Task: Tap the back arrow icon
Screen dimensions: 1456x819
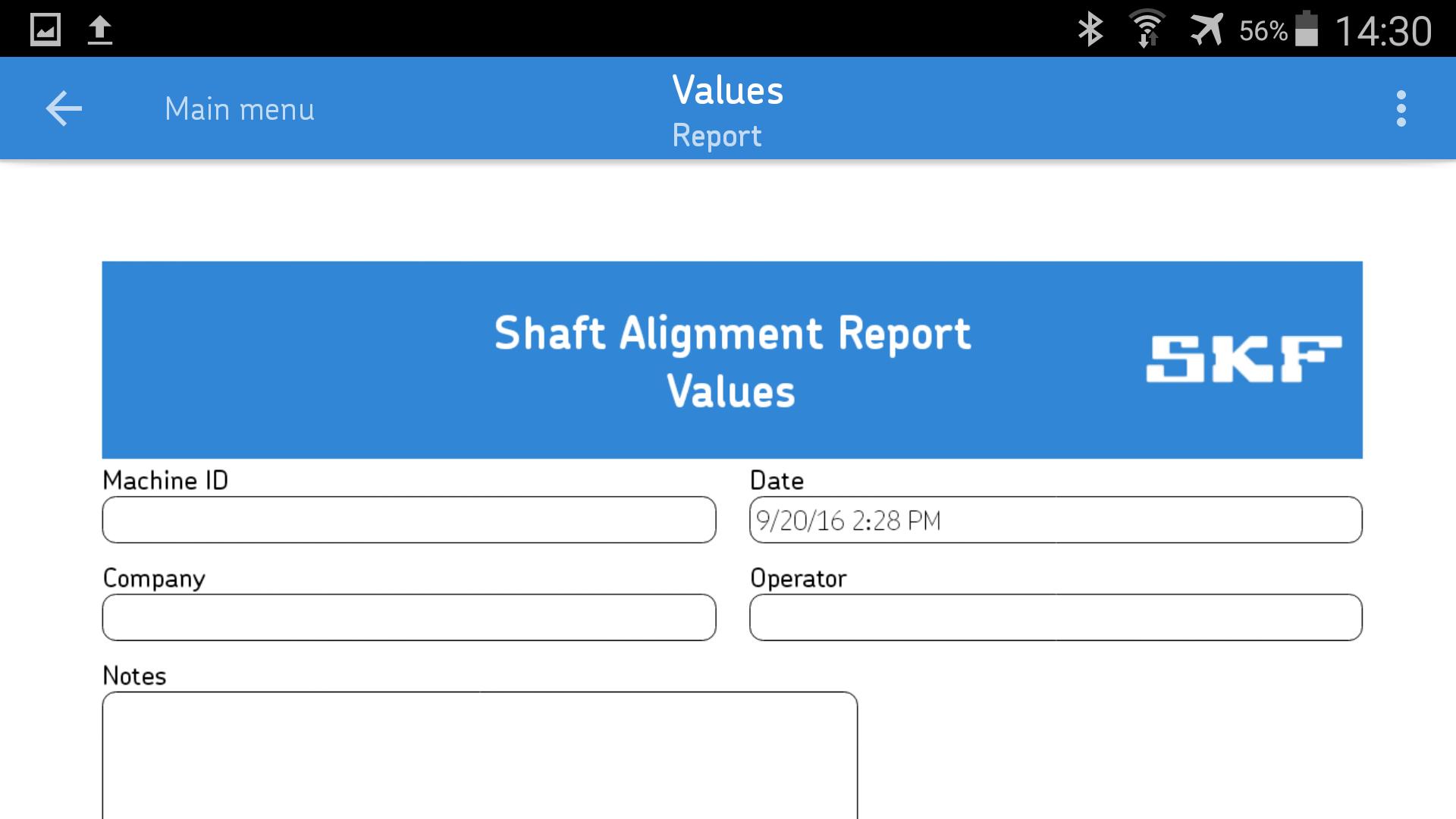Action: pyautogui.click(x=64, y=108)
